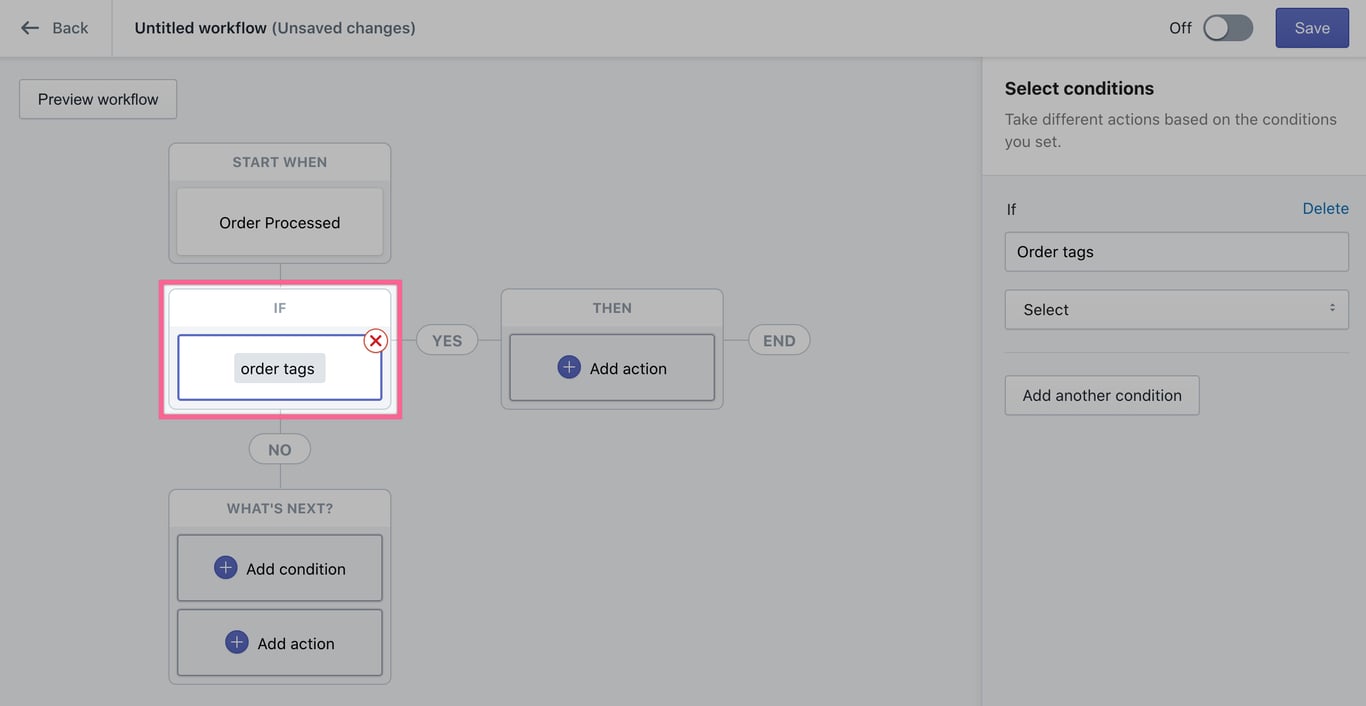Click the YES branch label
This screenshot has height=706, width=1366.
click(x=446, y=340)
